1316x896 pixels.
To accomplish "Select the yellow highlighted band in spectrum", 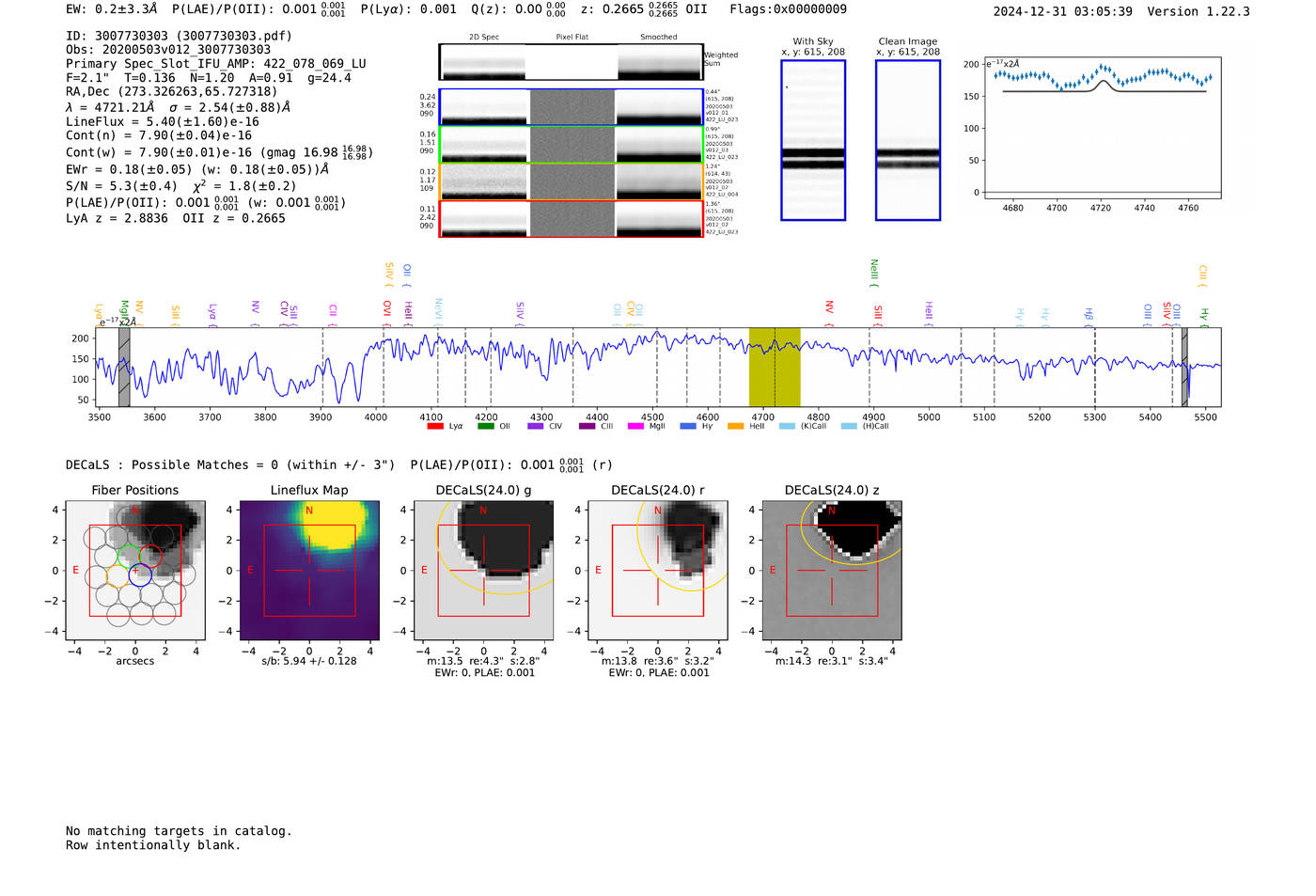I will [x=774, y=367].
